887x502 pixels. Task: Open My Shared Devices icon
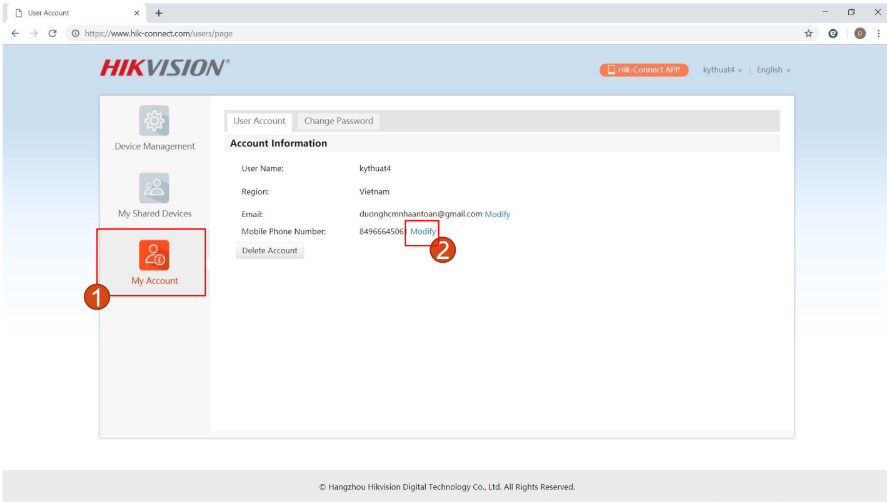coord(154,188)
